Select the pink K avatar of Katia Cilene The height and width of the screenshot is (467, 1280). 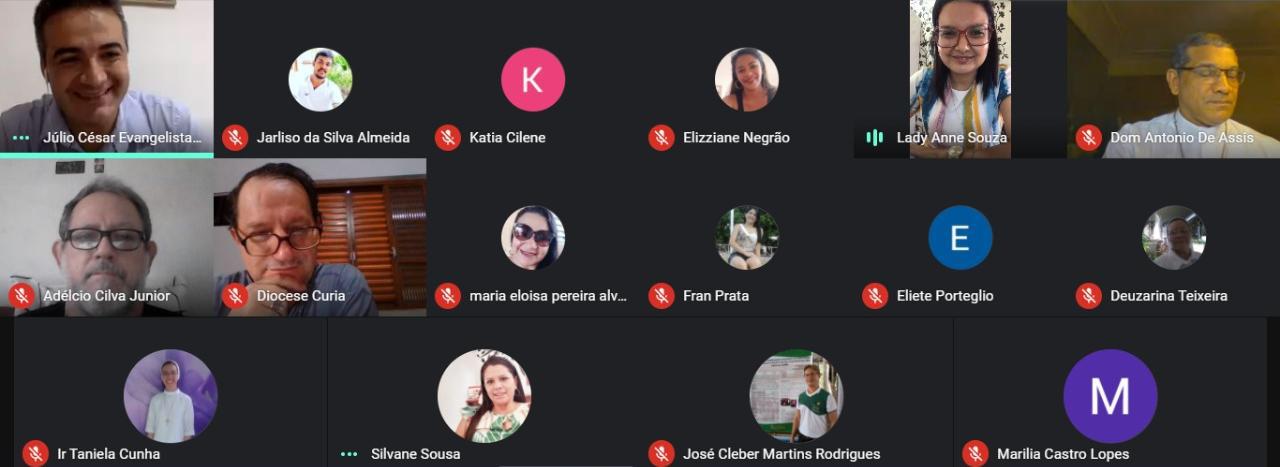point(533,79)
